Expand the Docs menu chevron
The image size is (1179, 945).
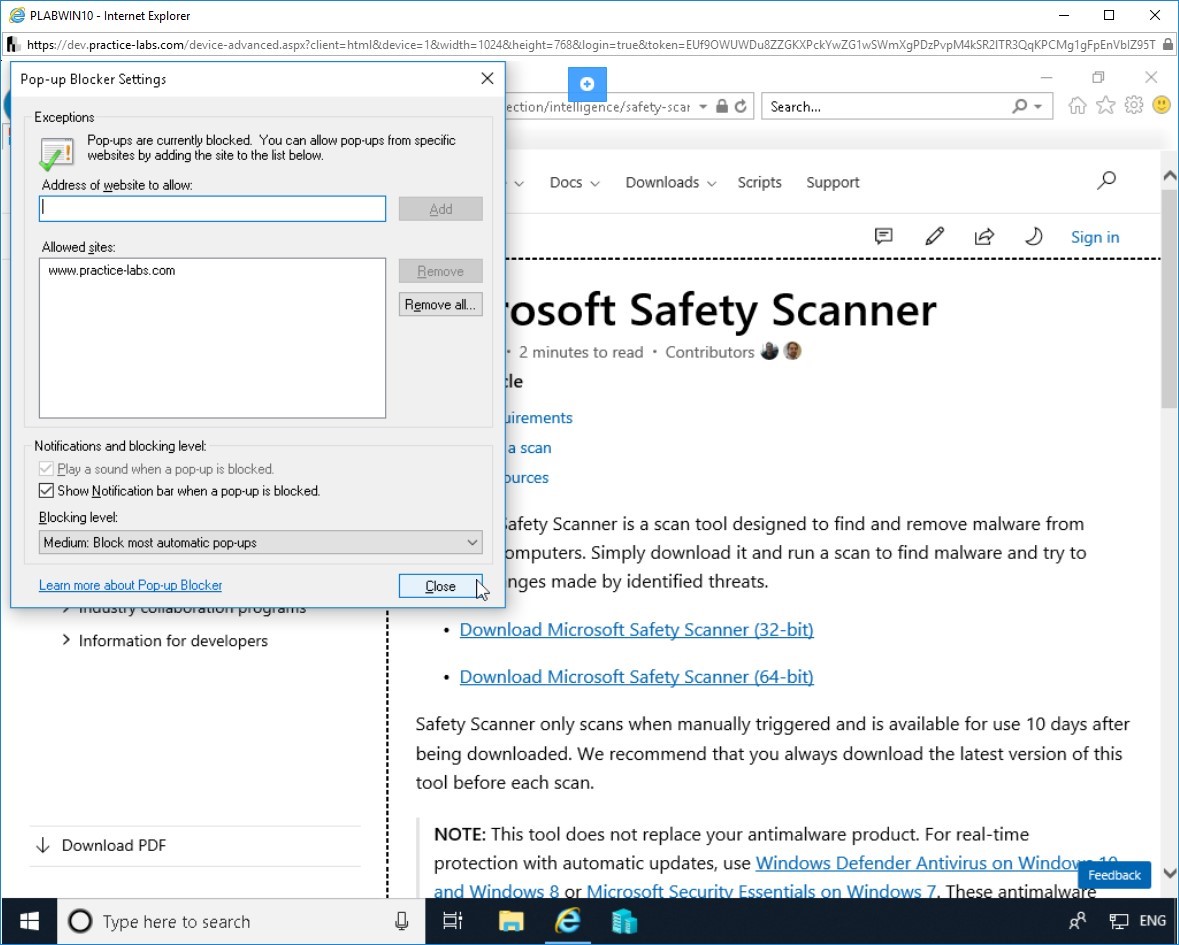tap(595, 183)
